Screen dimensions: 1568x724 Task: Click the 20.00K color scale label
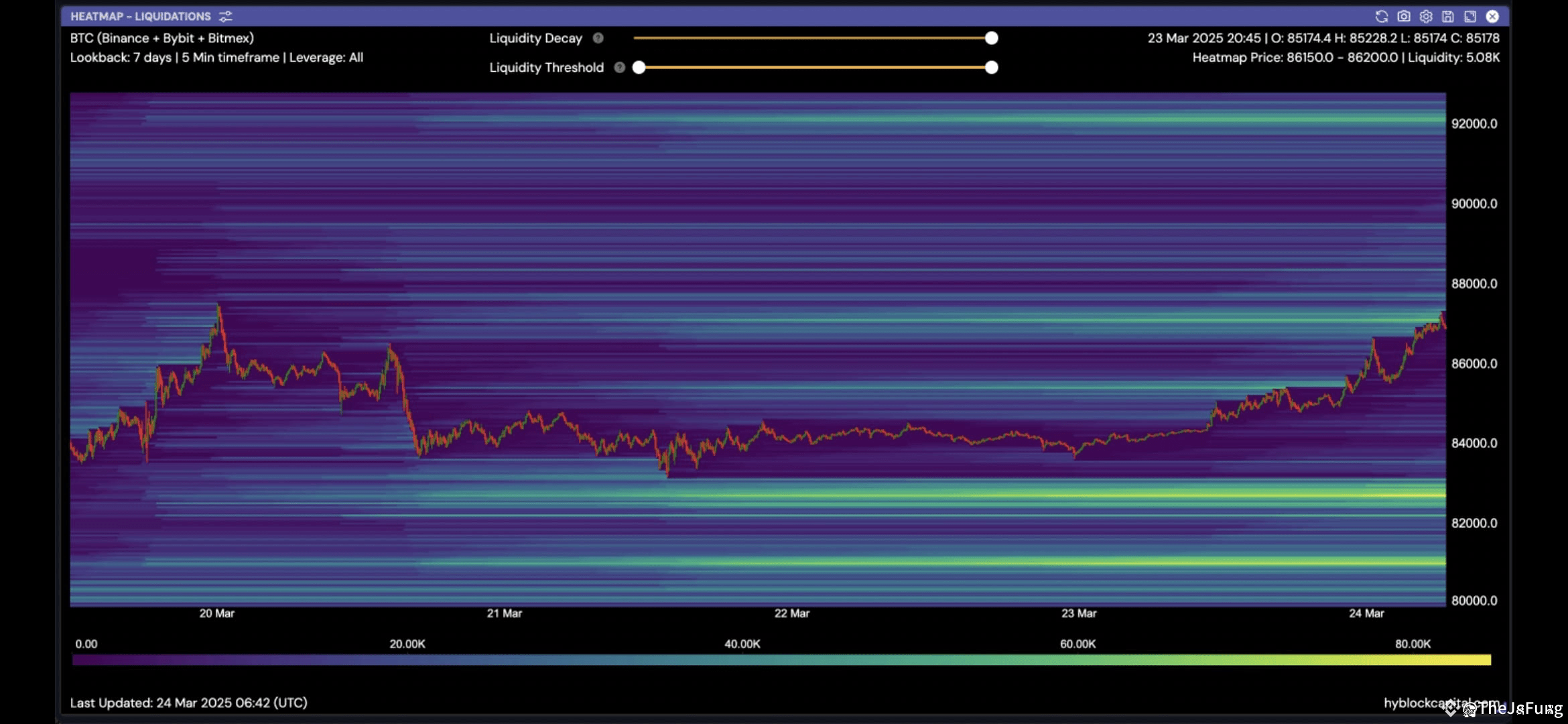[407, 644]
